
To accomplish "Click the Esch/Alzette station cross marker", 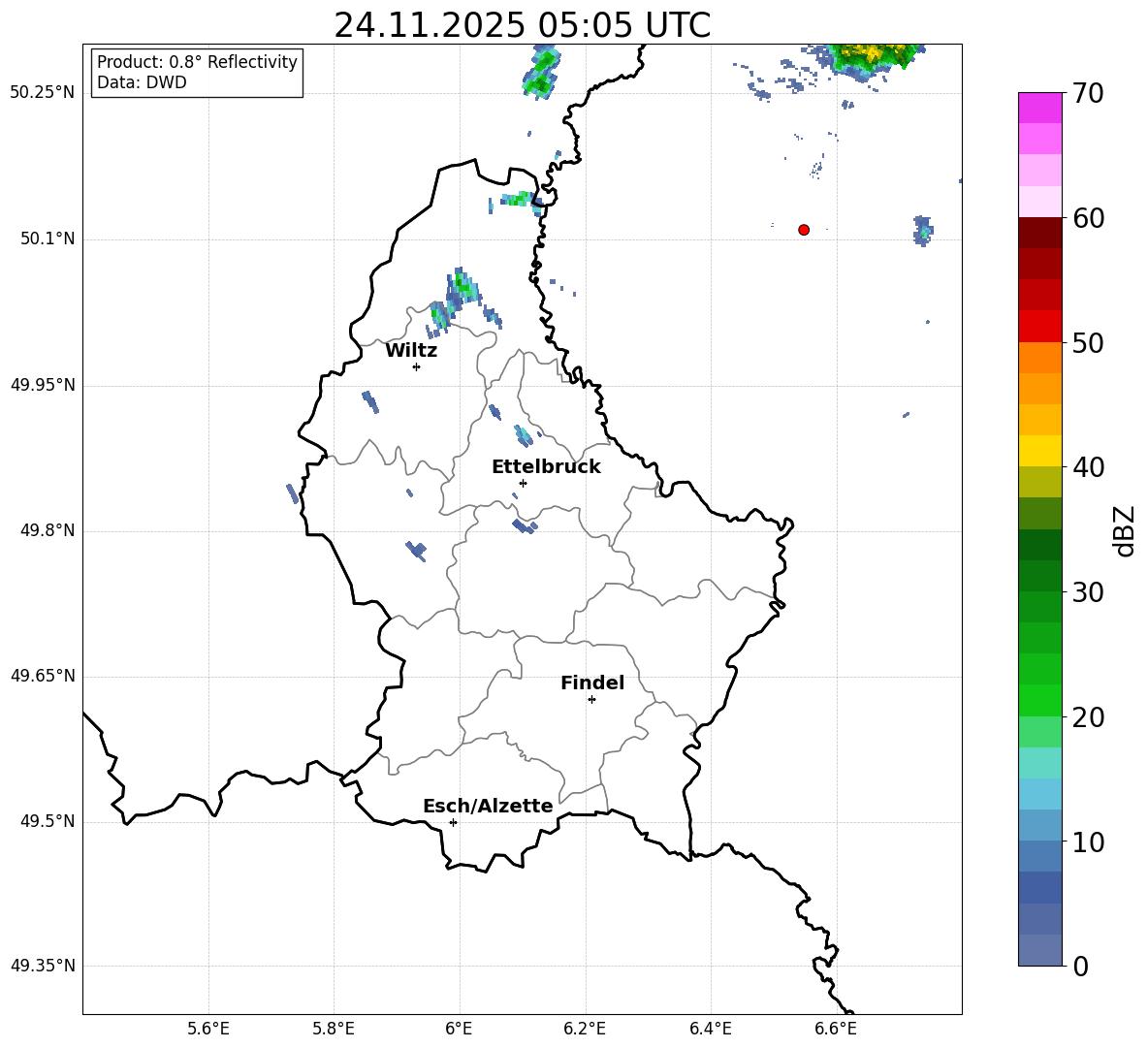I will click(453, 822).
